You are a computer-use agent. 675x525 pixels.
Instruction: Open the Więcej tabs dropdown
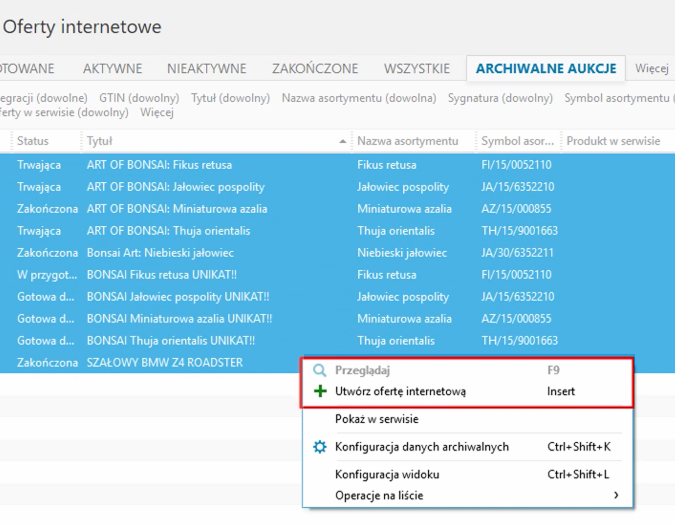pos(651,69)
